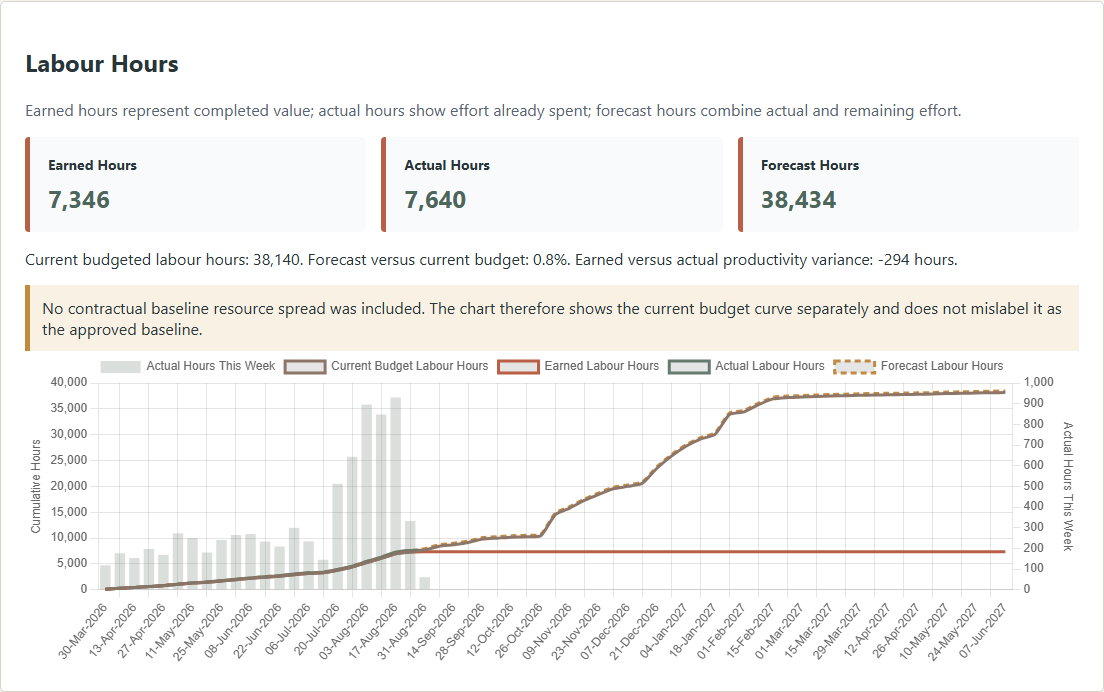The image size is (1104, 692).
Task: Click the 07-Jun-2027 axis date label
Action: [x=984, y=631]
